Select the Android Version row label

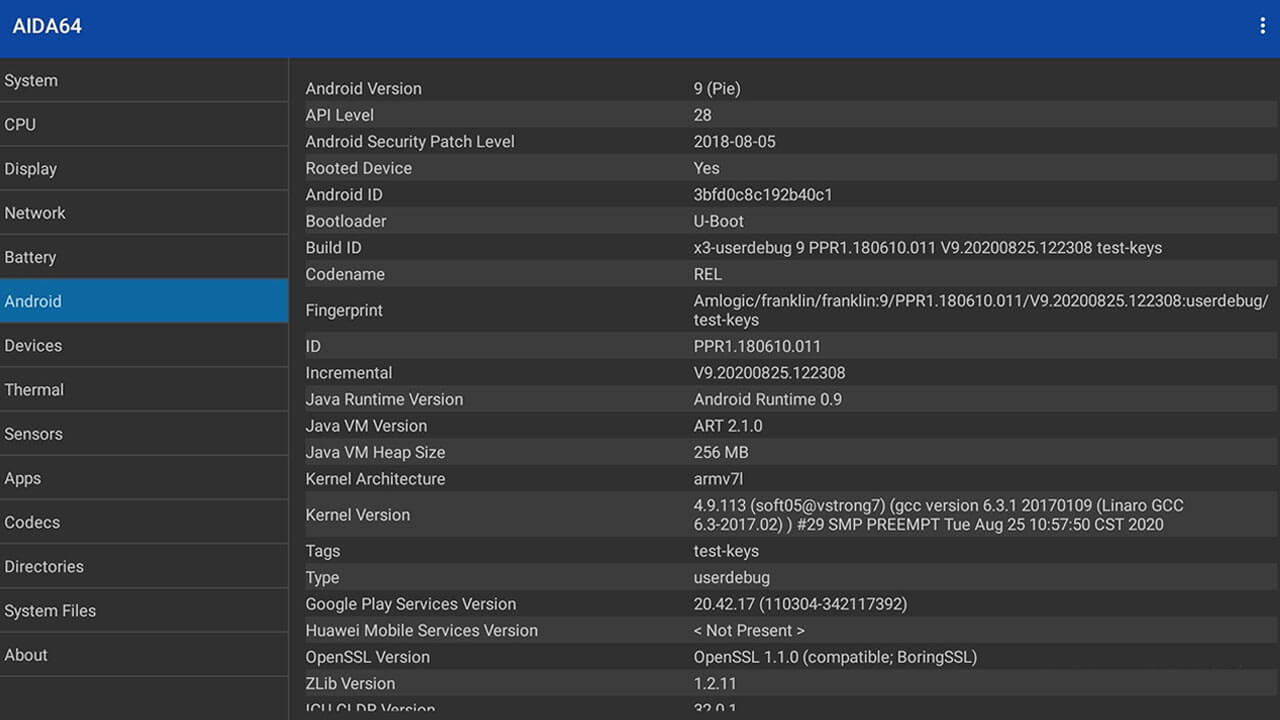pyautogui.click(x=363, y=88)
